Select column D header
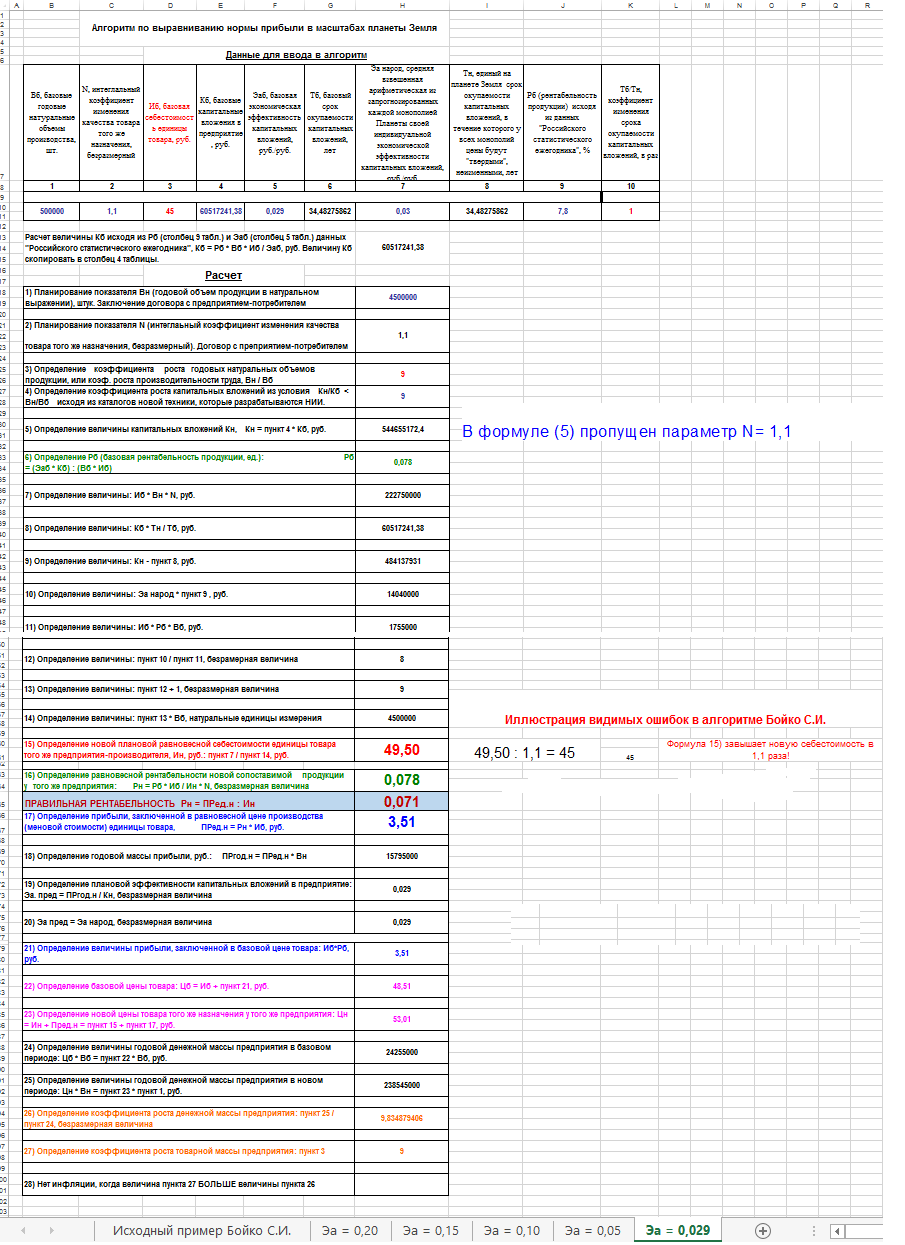 168,5
